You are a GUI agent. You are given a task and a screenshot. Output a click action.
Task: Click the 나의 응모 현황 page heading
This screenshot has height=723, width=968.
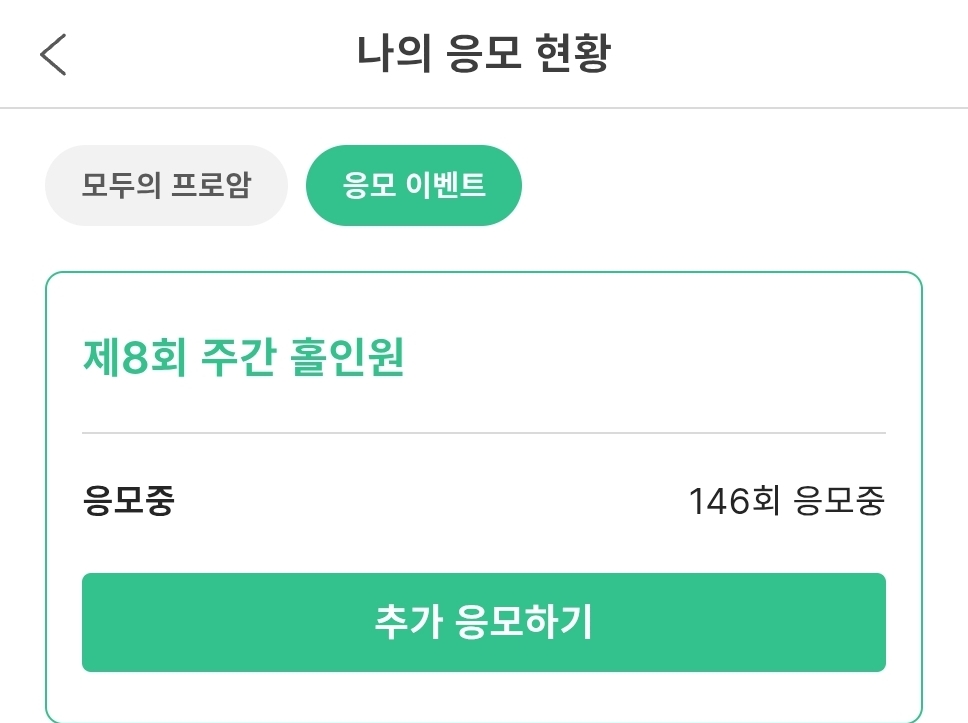point(484,54)
